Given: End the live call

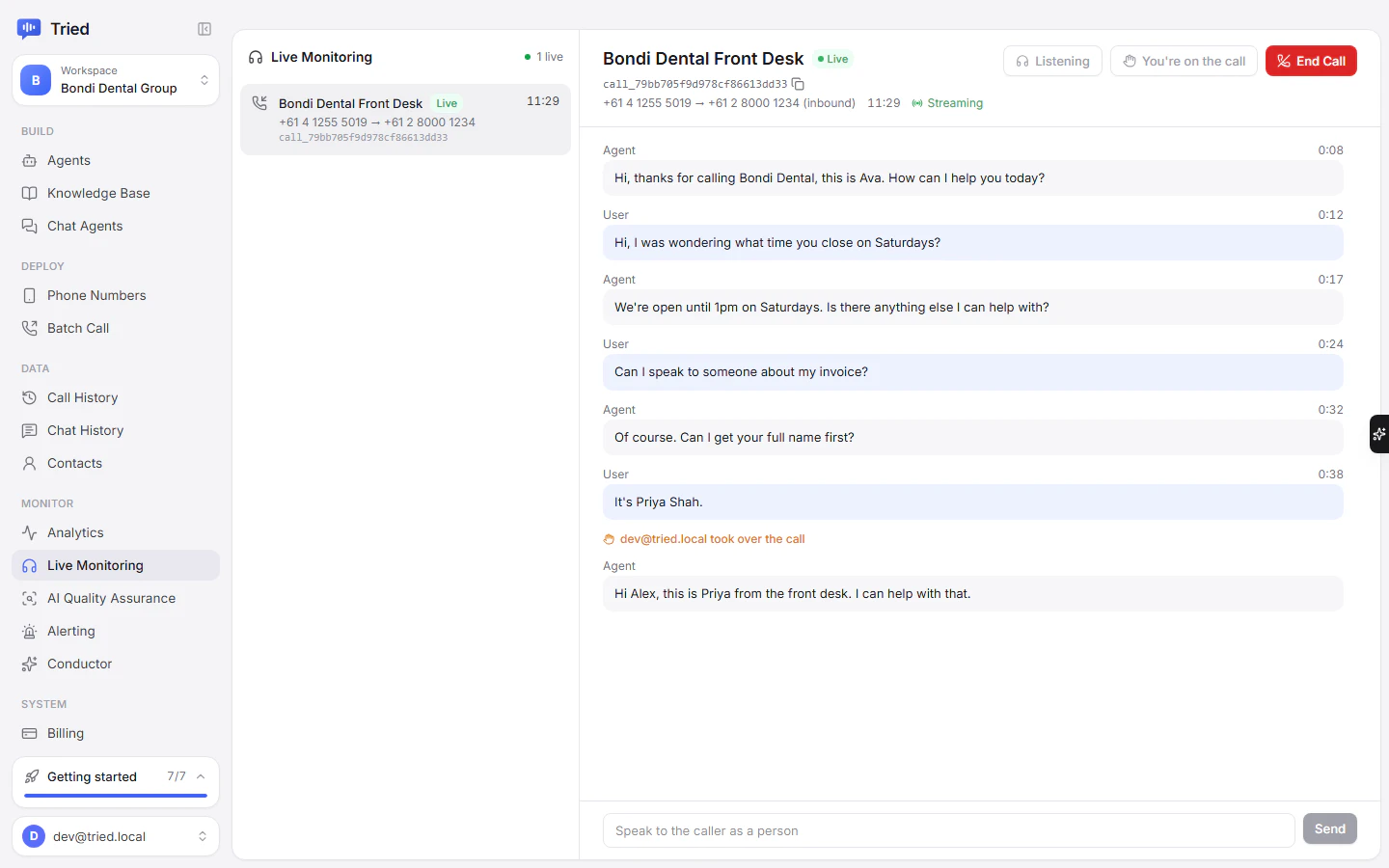Looking at the screenshot, I should 1311,61.
